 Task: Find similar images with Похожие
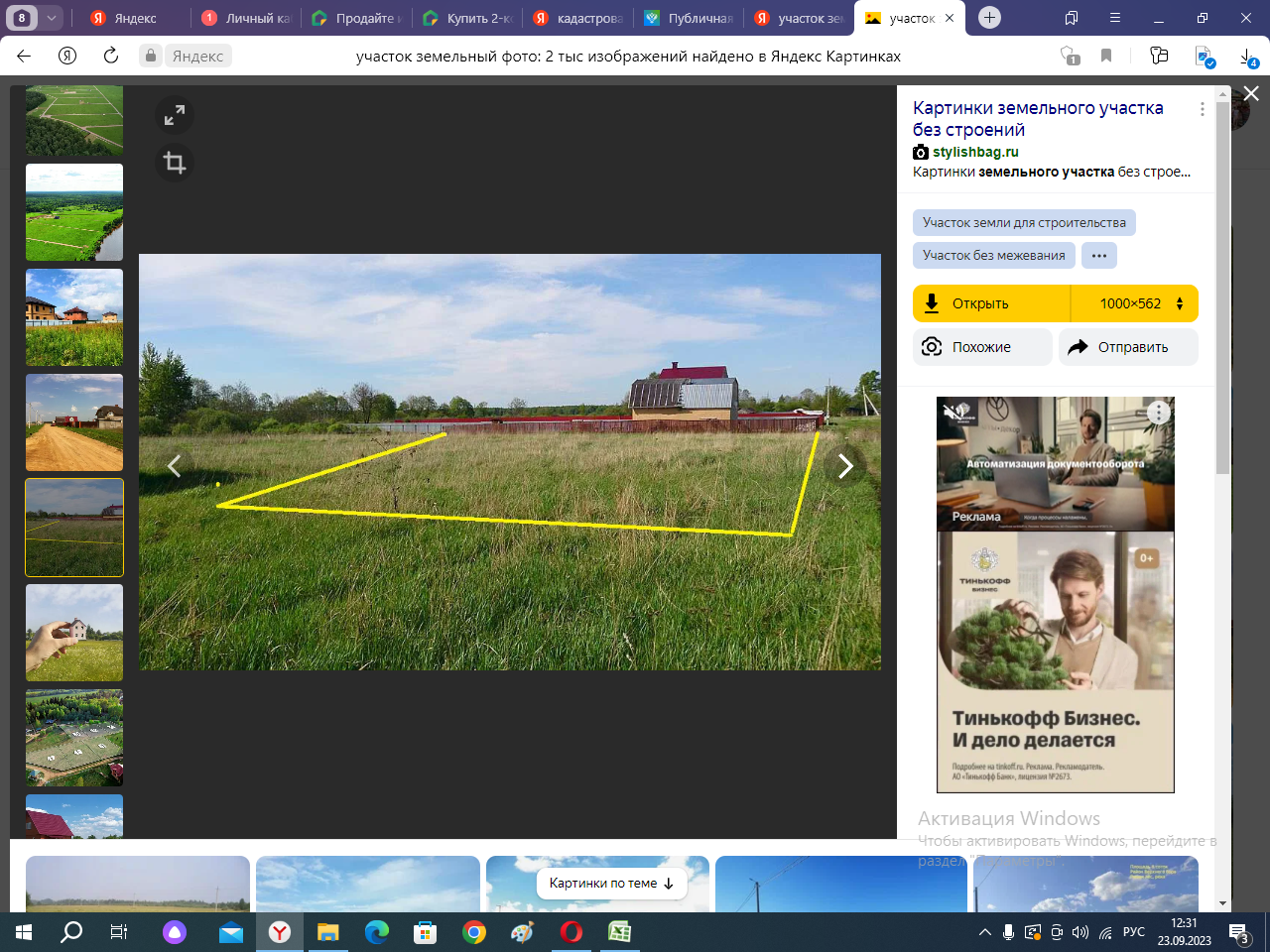[x=982, y=347]
